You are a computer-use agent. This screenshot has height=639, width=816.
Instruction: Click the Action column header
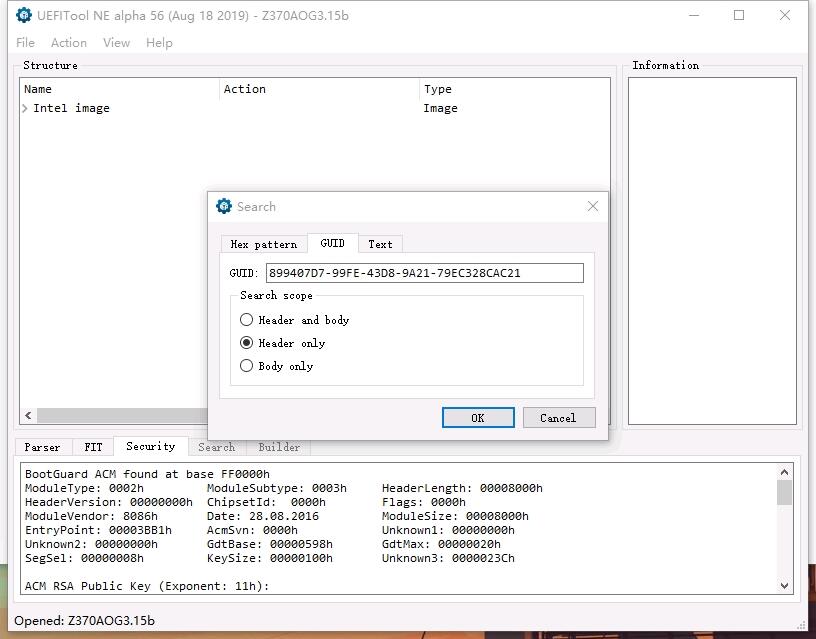tap(319, 89)
